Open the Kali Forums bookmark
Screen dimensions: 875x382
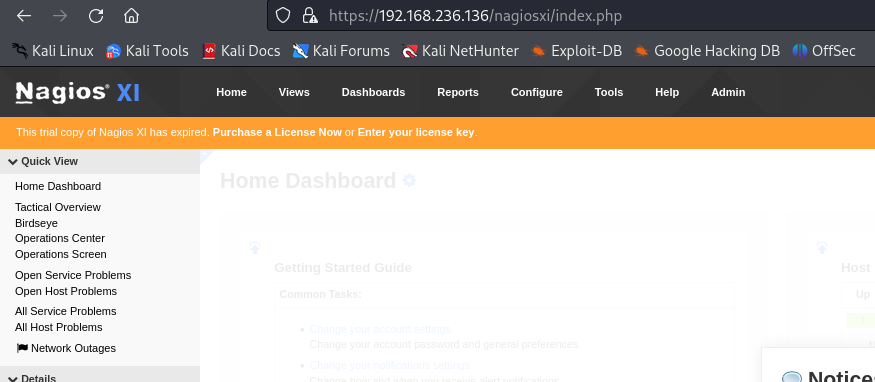341,51
